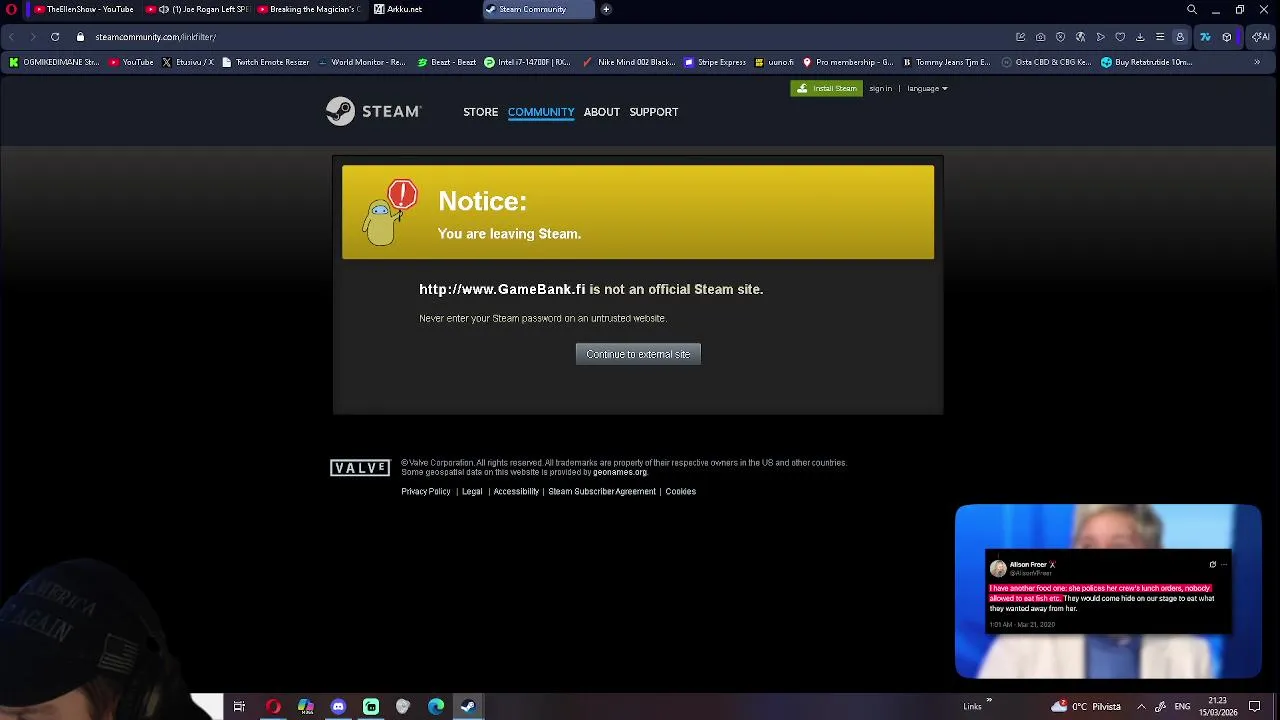Click the translate globe icon

(1080, 37)
